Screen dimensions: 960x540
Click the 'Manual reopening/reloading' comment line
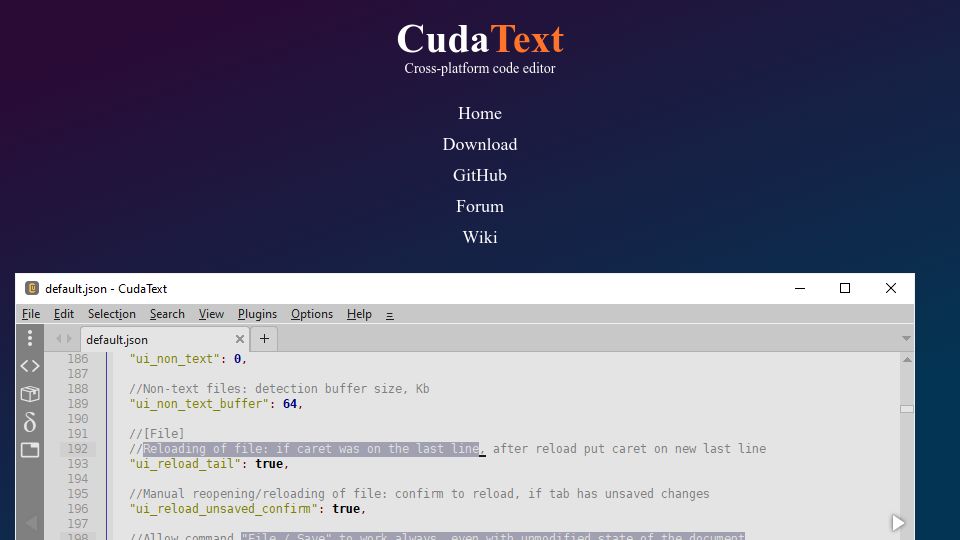click(x=419, y=493)
